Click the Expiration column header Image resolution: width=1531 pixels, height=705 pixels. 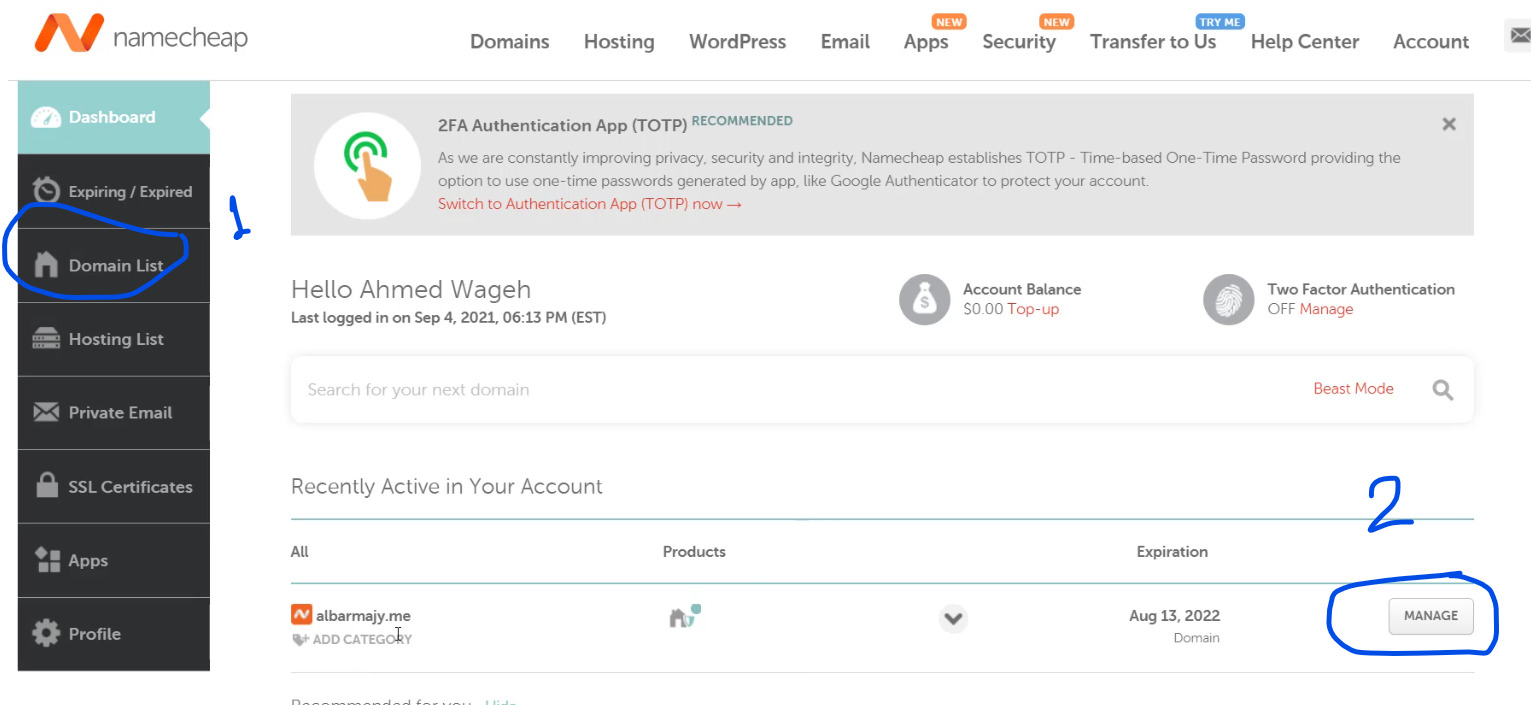point(1172,552)
